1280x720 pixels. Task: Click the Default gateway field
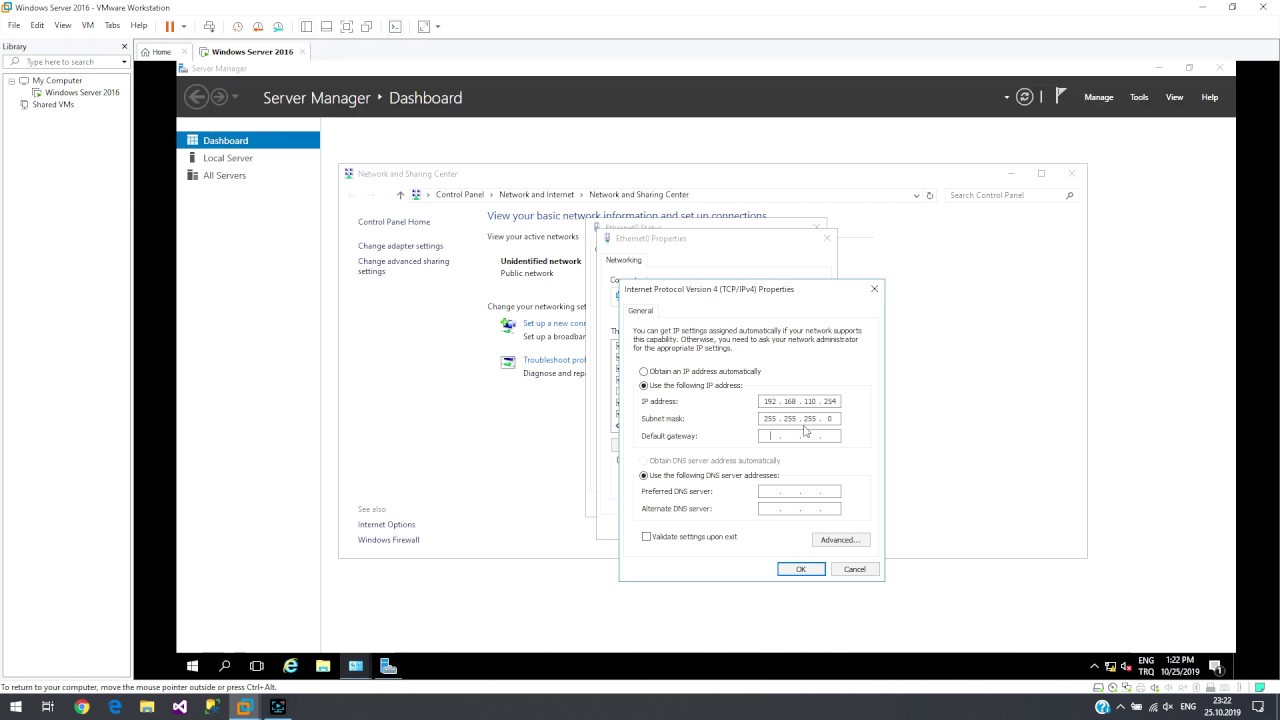(799, 436)
